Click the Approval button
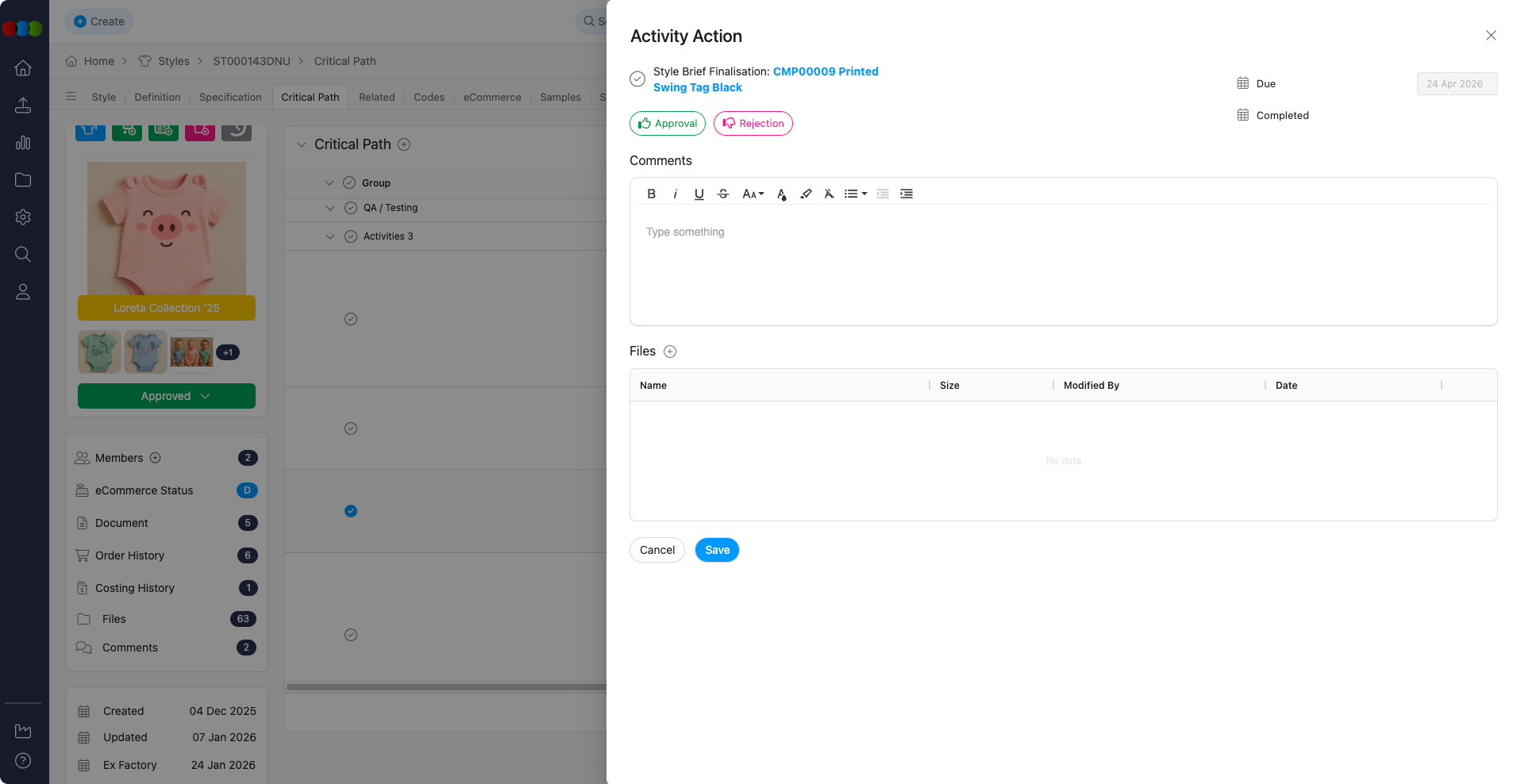Screen dimensions: 1521x784 coord(668,124)
